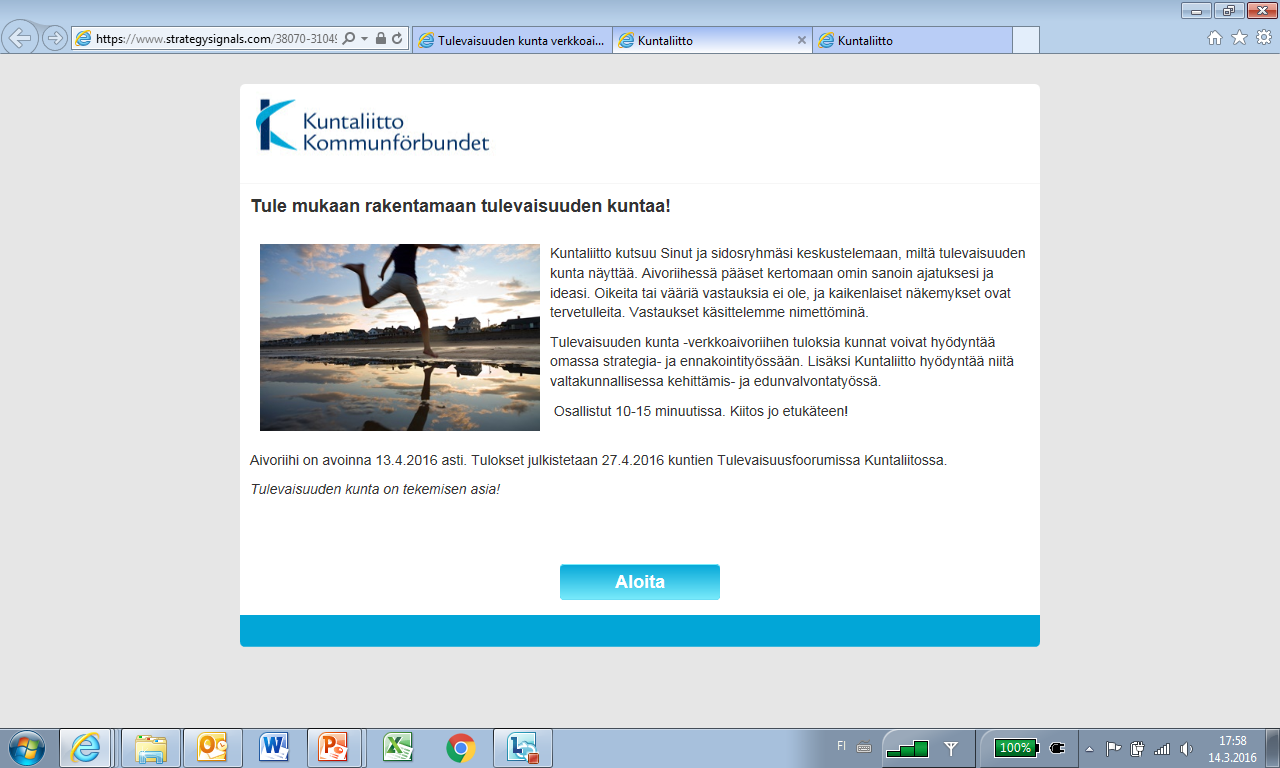1280x768 pixels.
Task: Click the Kuntaliitto Kommunförbundet logo
Action: [372, 125]
